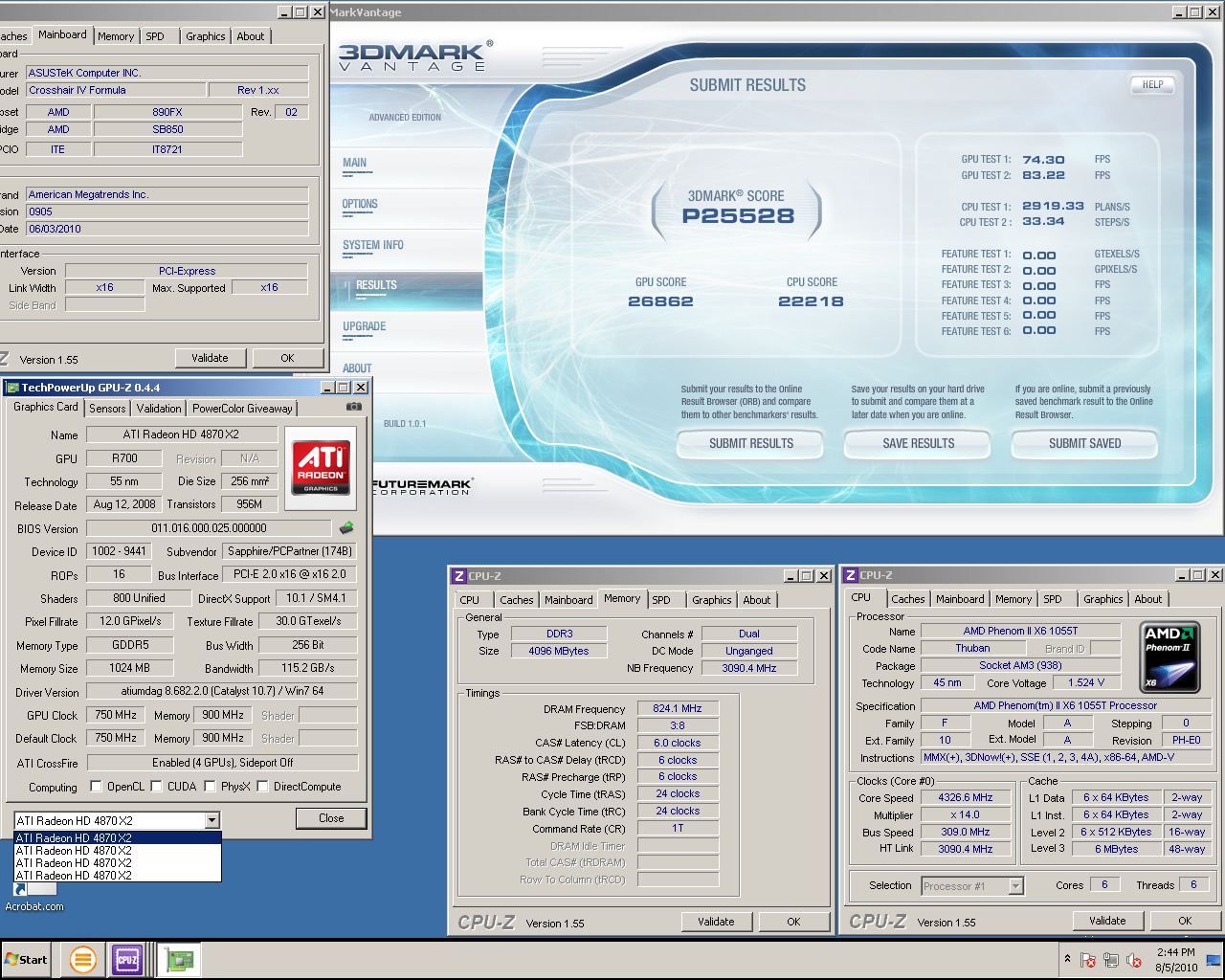Click the Action Center flag tray icon
This screenshot has height=980, width=1225.
pyautogui.click(x=1088, y=960)
